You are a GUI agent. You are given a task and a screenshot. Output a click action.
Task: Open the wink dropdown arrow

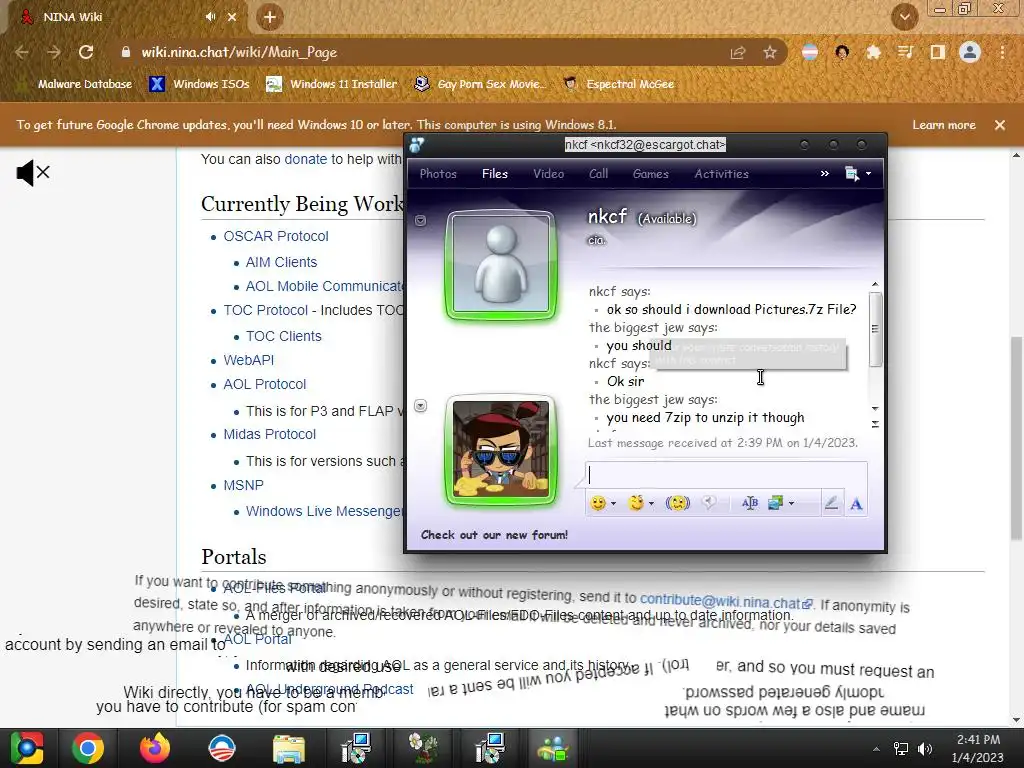point(651,504)
